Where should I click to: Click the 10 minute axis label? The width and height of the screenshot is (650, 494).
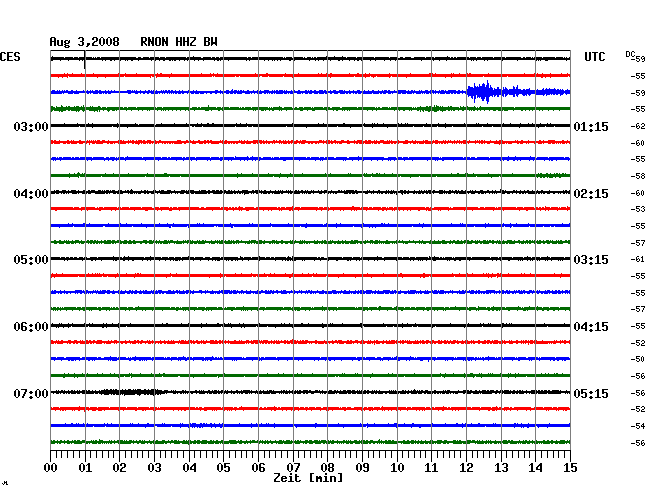397,468
